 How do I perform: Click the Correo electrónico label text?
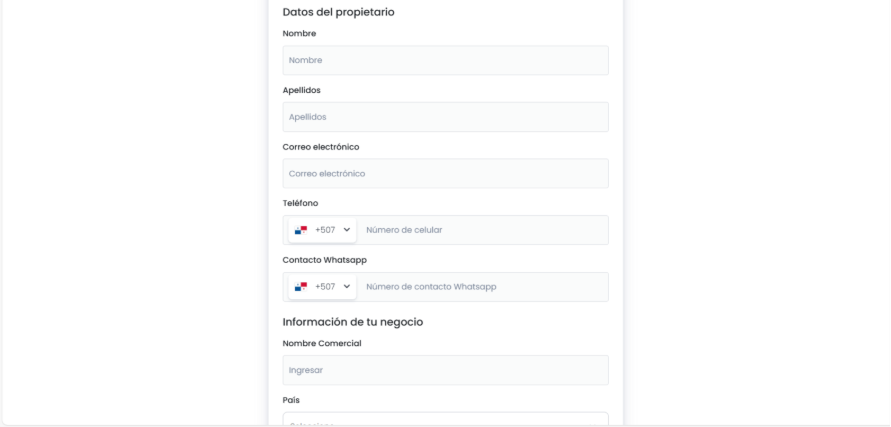click(321, 147)
